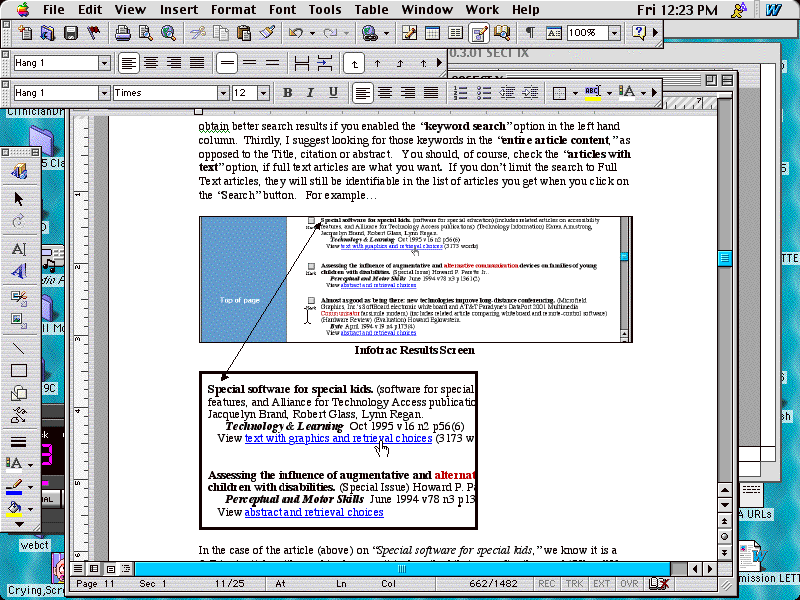Click the Line Style icon in palette
Image resolution: width=800 pixels, height=600 pixels.
19,442
